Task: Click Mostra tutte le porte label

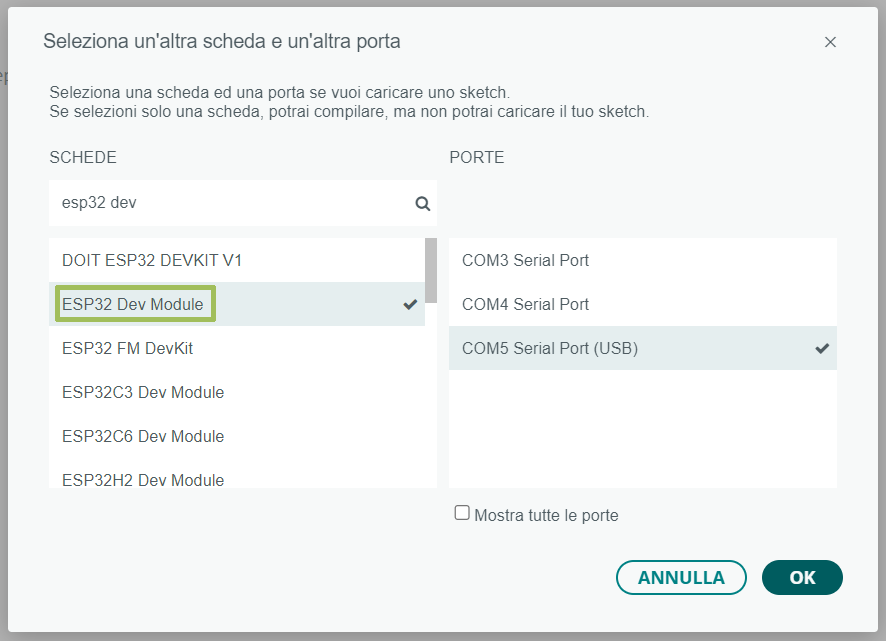Action: pos(546,516)
